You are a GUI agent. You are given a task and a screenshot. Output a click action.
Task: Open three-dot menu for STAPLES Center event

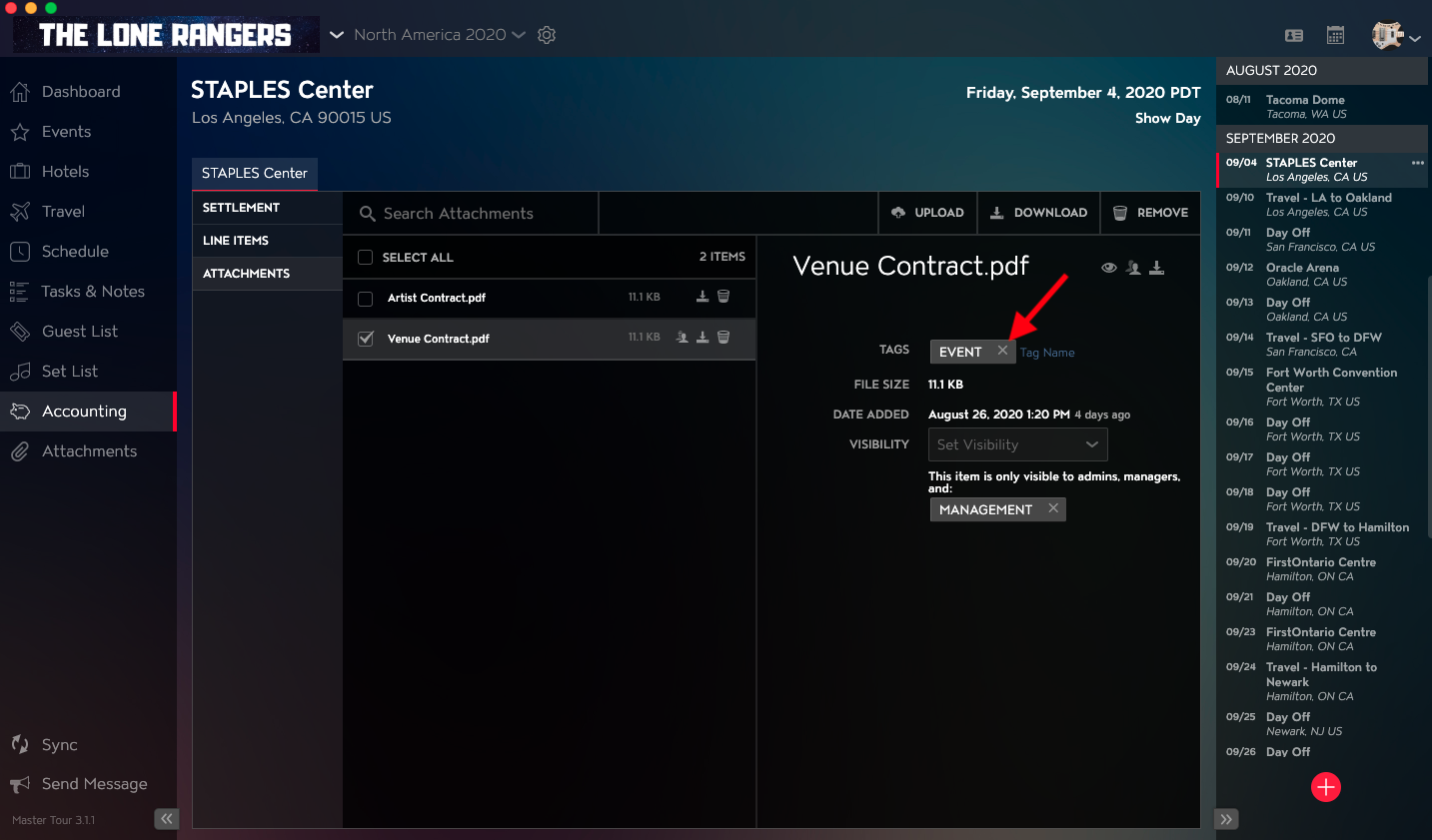click(x=1417, y=163)
